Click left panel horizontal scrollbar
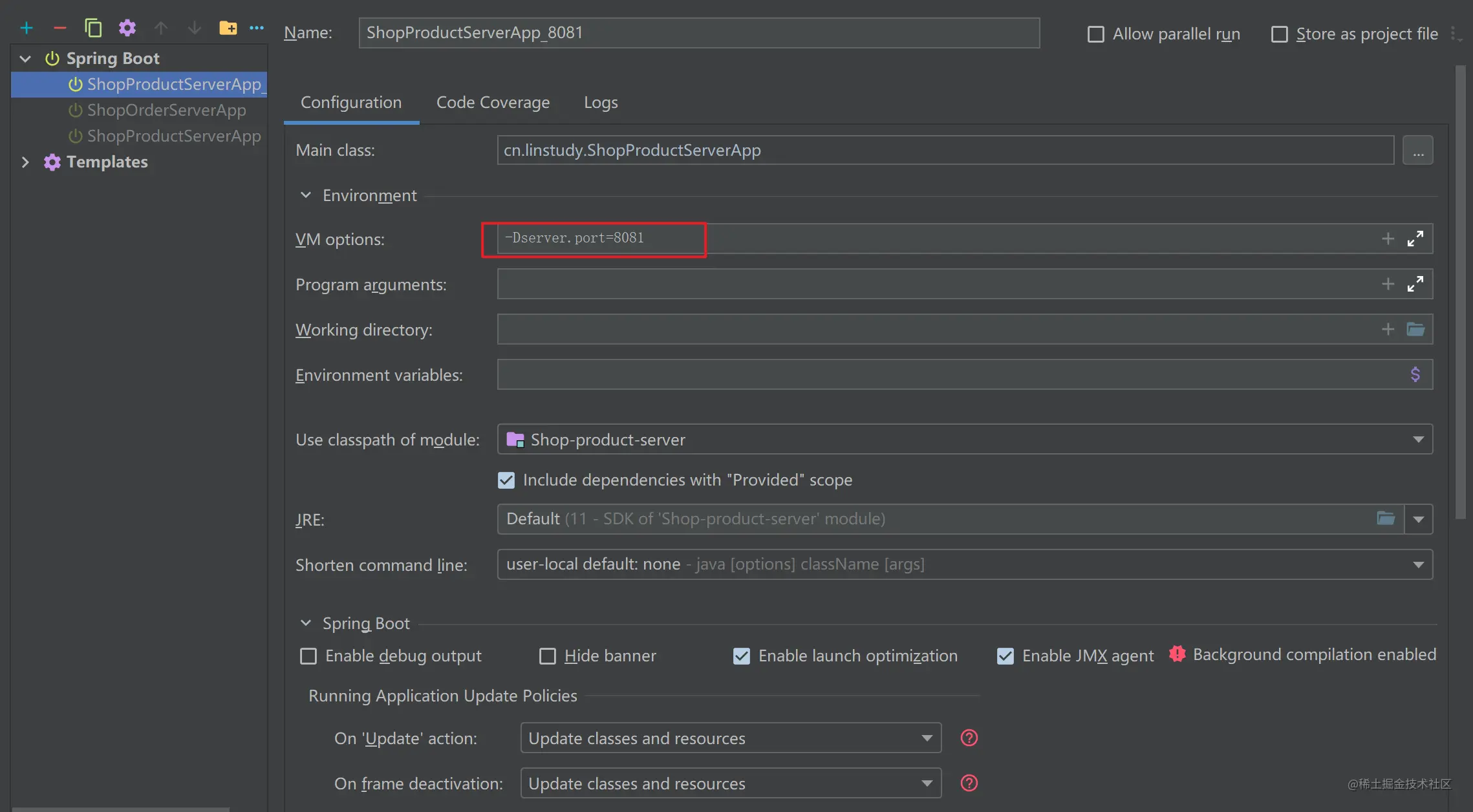This screenshot has height=812, width=1473. point(121,809)
